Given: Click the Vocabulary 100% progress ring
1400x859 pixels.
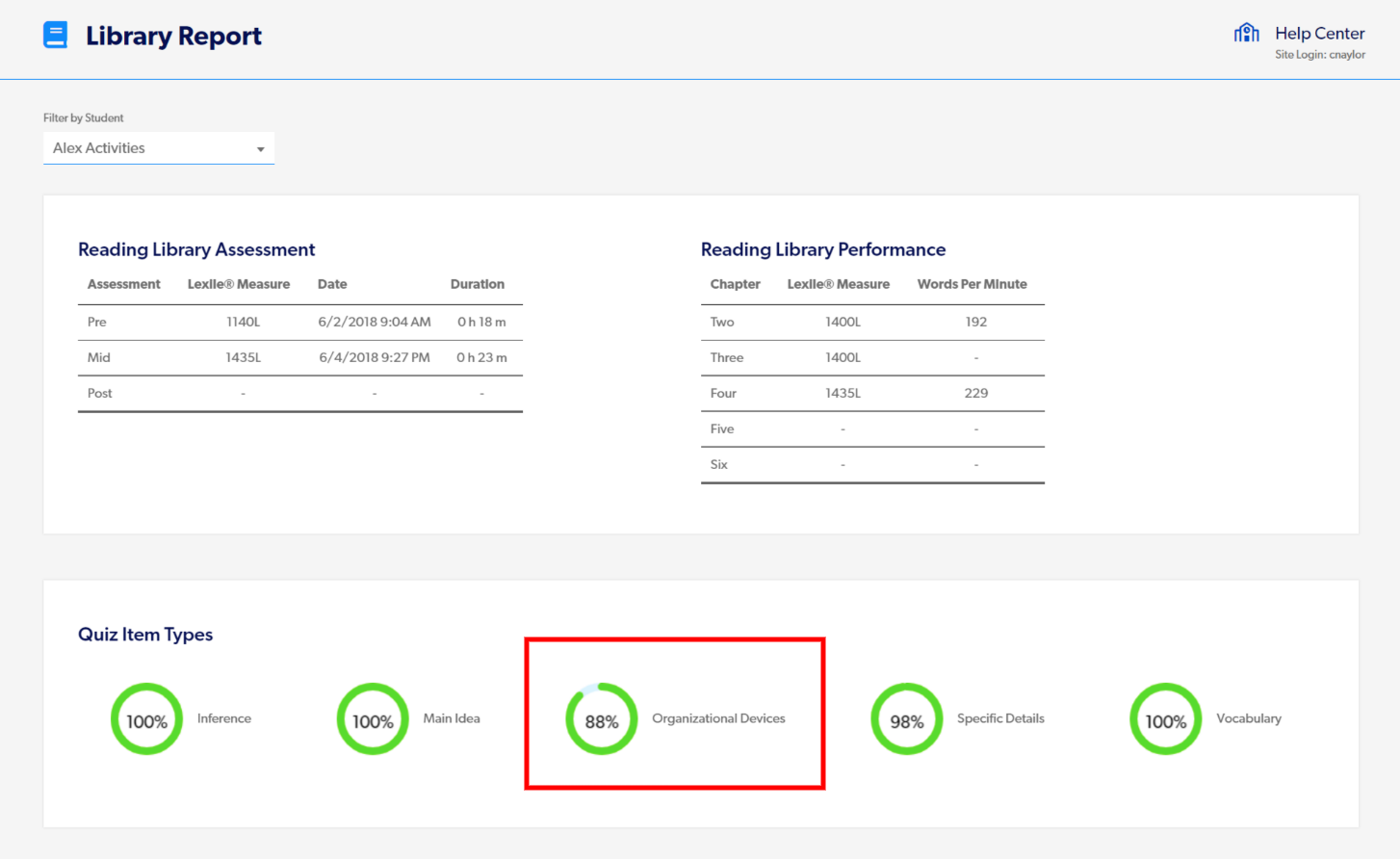Looking at the screenshot, I should (1165, 719).
